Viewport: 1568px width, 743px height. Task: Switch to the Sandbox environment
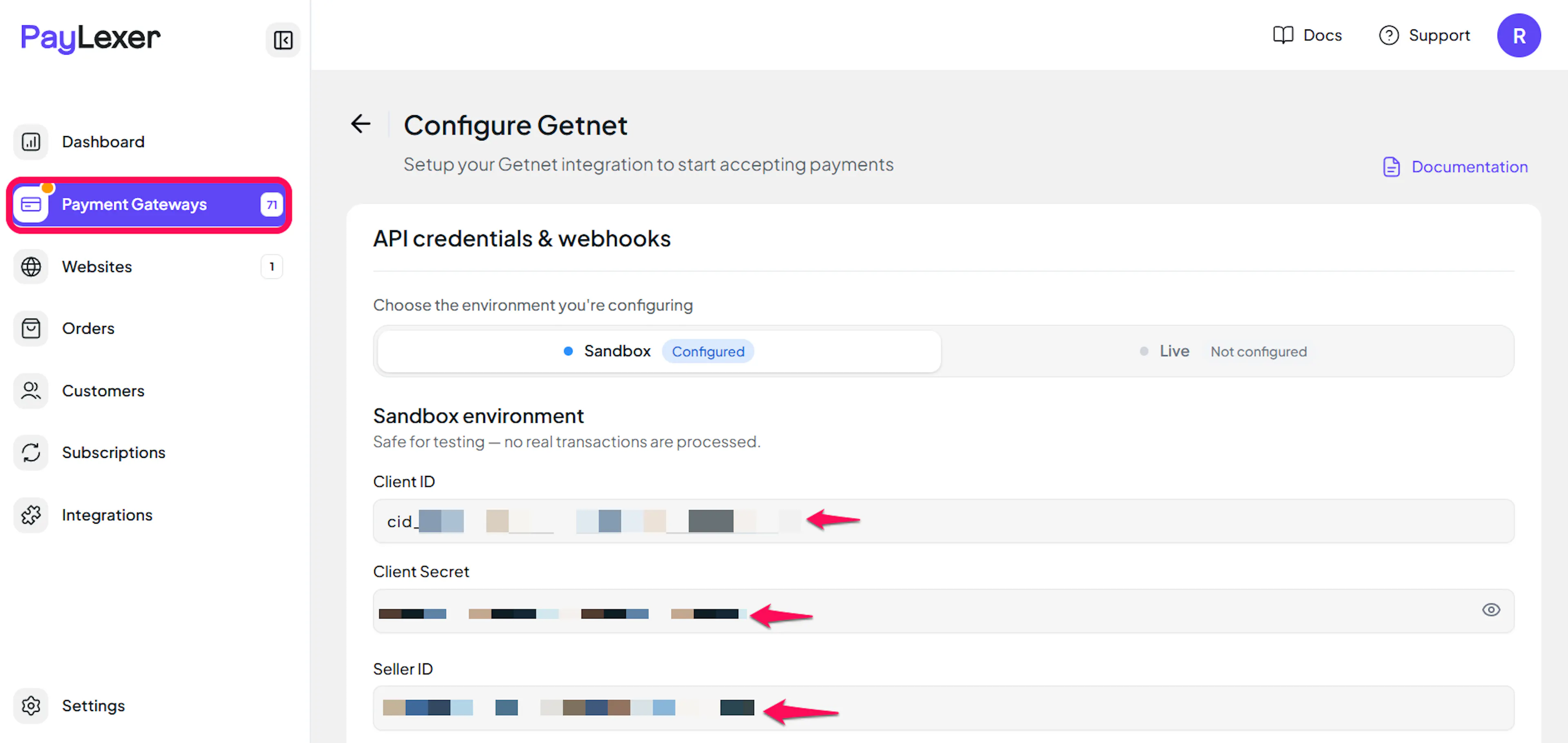tap(659, 351)
